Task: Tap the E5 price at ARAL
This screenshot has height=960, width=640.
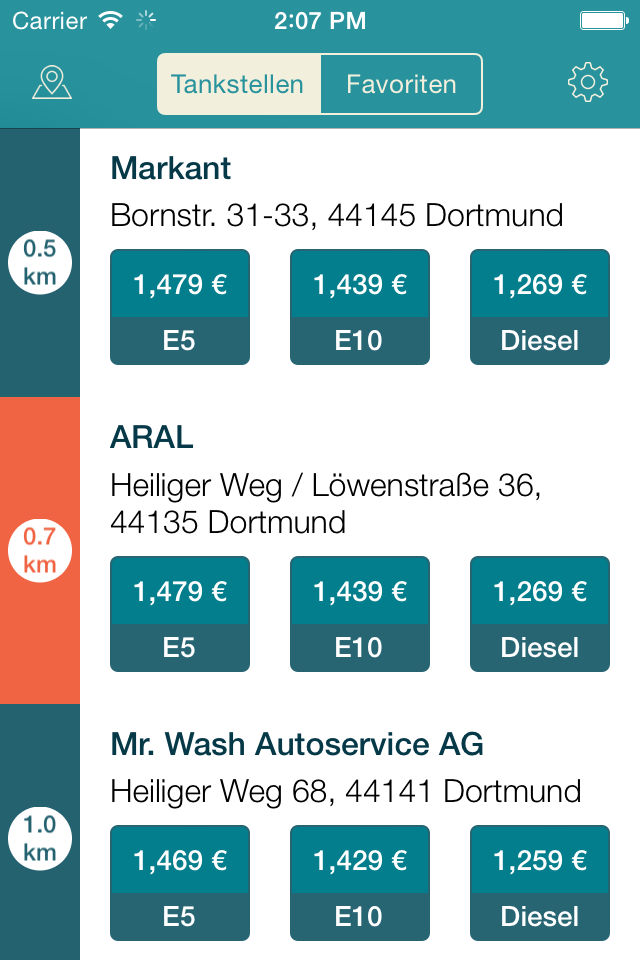Action: (x=180, y=614)
